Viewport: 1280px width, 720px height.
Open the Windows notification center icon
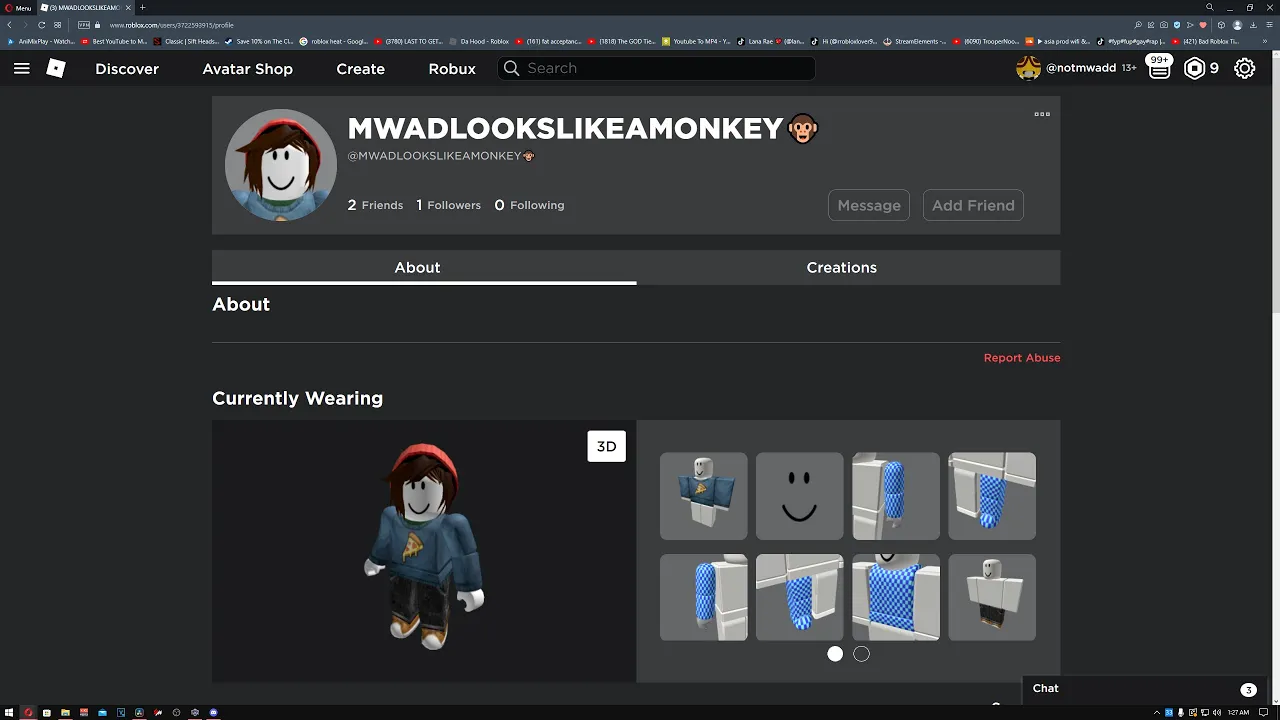point(1264,712)
